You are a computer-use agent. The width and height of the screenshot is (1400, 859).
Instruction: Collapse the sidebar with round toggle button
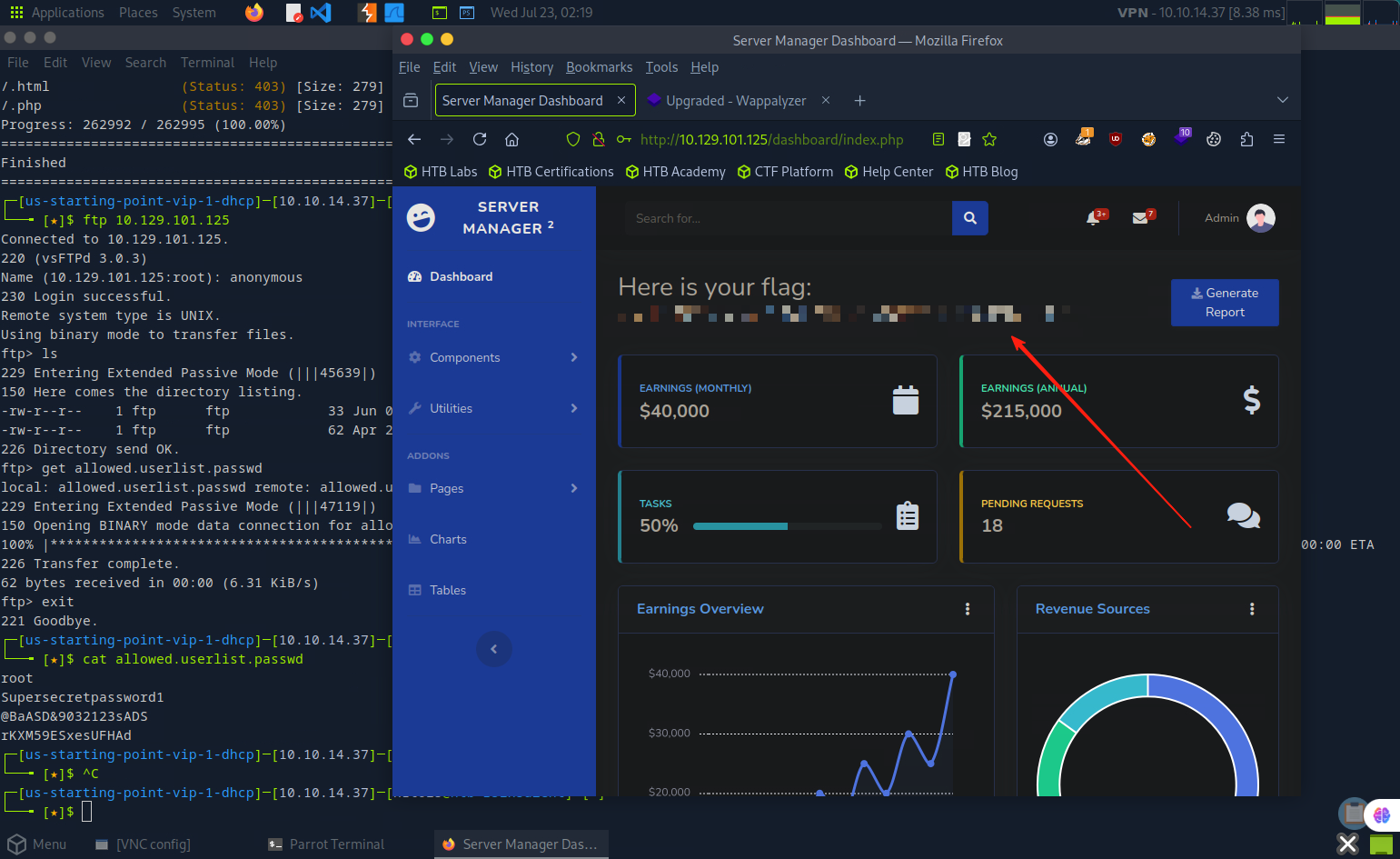(x=493, y=649)
